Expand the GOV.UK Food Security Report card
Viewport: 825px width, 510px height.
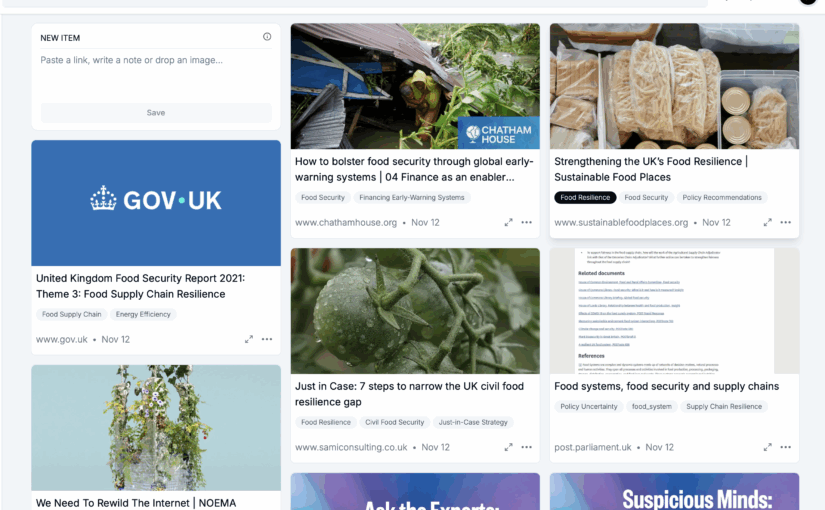point(249,339)
